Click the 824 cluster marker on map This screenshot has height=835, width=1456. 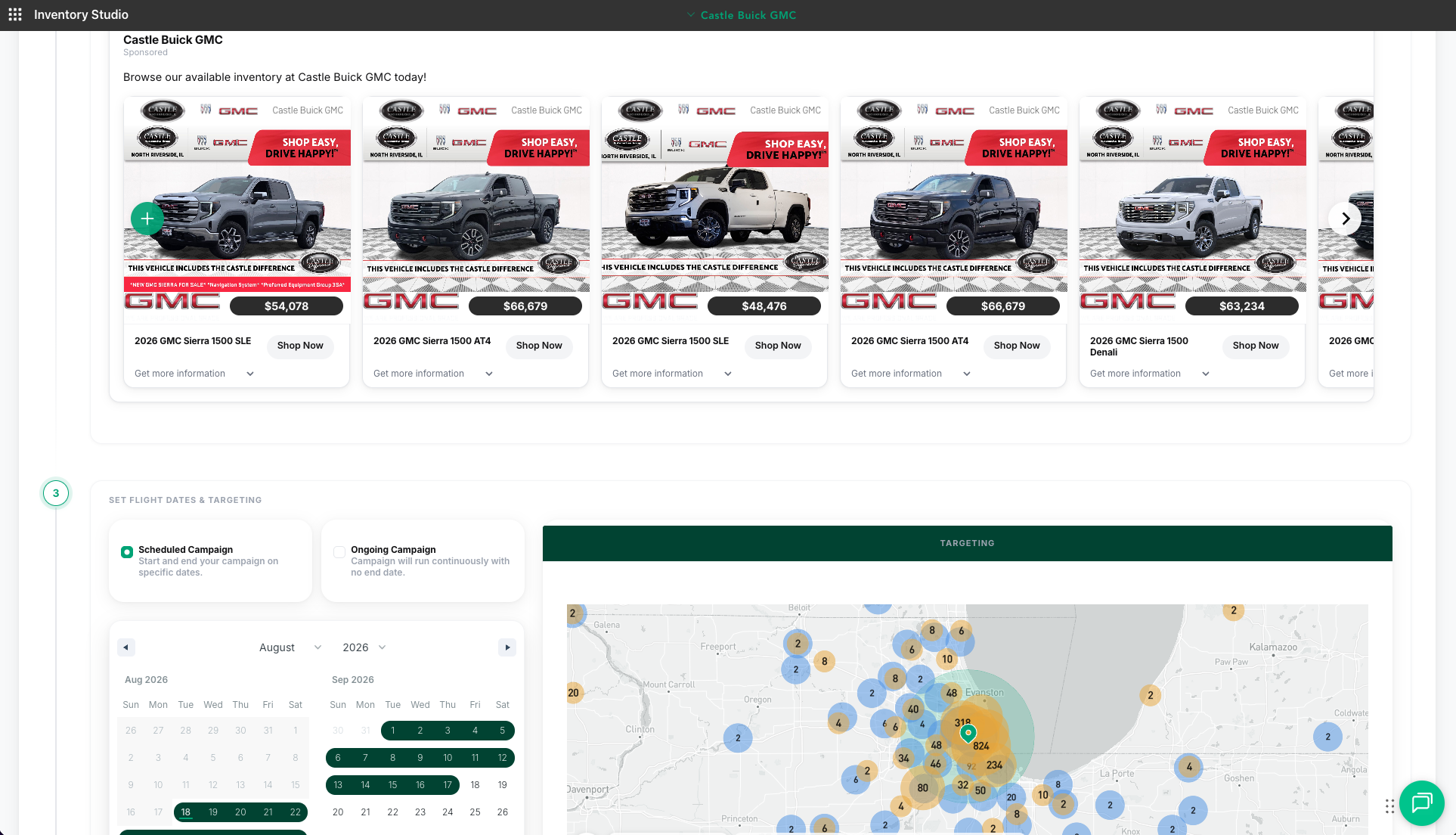click(x=981, y=746)
